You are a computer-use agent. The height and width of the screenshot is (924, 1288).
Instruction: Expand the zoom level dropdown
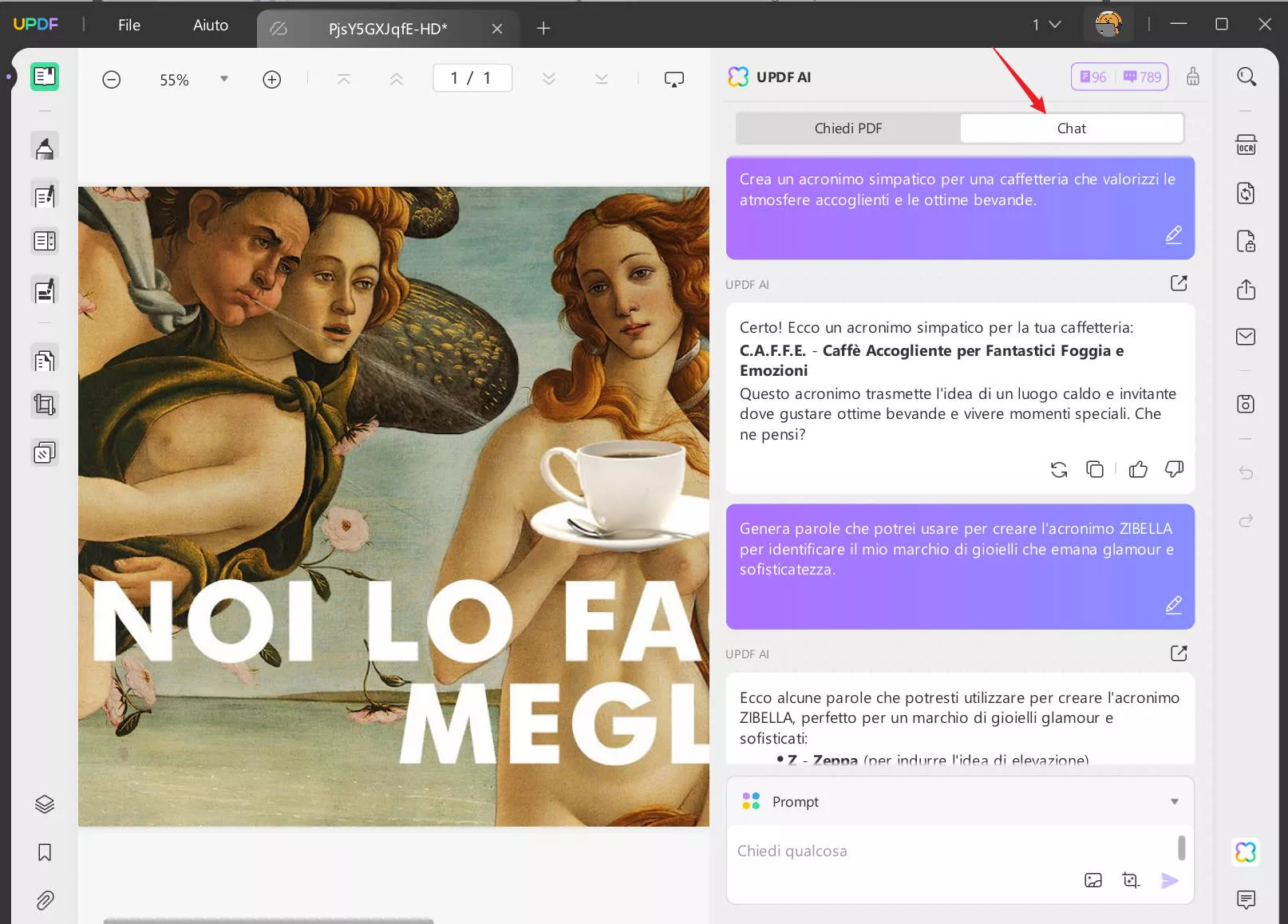pos(224,79)
